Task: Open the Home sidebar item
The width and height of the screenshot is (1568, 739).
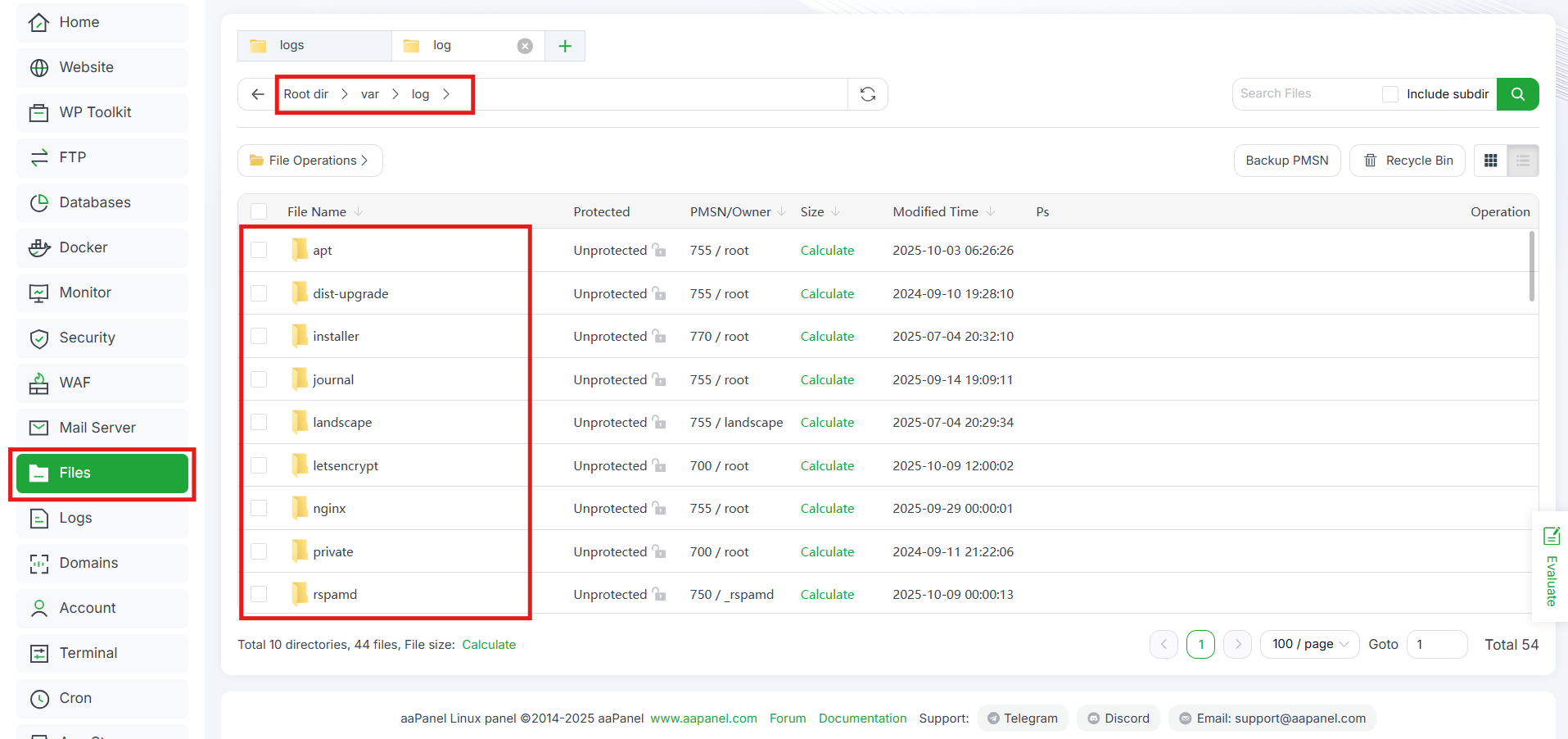Action: [x=102, y=22]
